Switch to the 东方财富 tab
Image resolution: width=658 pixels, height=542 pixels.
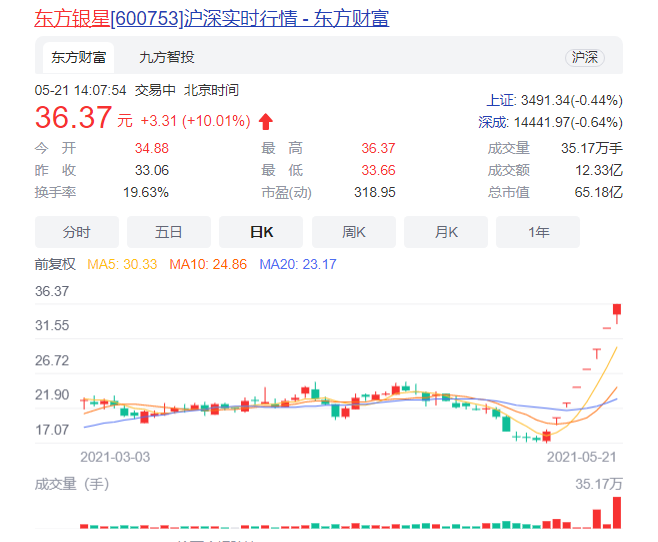78,57
